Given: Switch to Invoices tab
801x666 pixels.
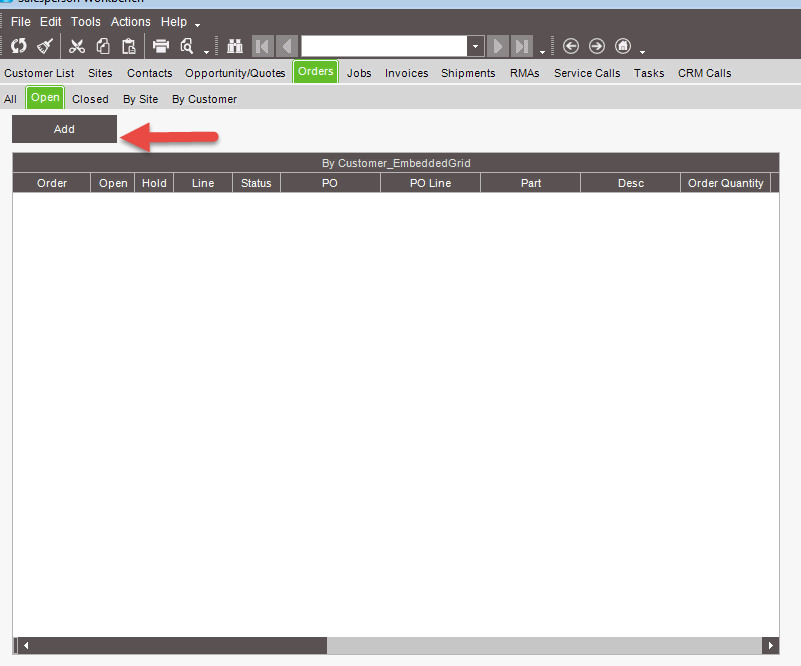Looking at the screenshot, I should [407, 73].
